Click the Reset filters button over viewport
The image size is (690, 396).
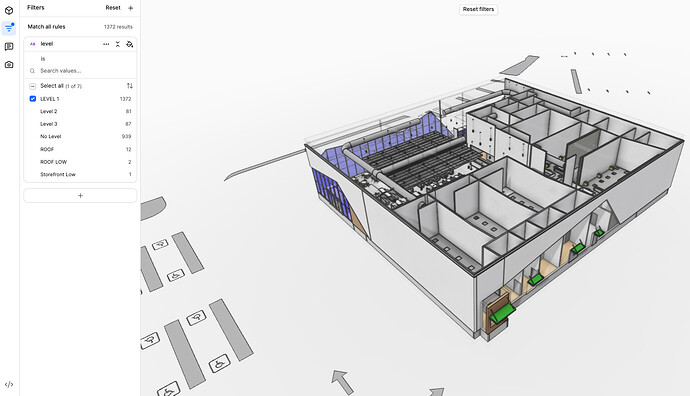click(x=478, y=9)
